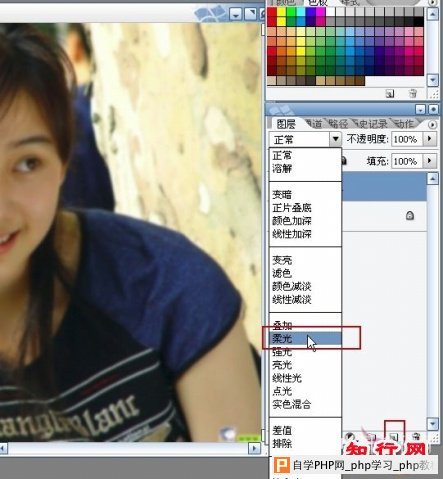The image size is (443, 479).
Task: Collapse the layers palette group
Action: coord(421,109)
